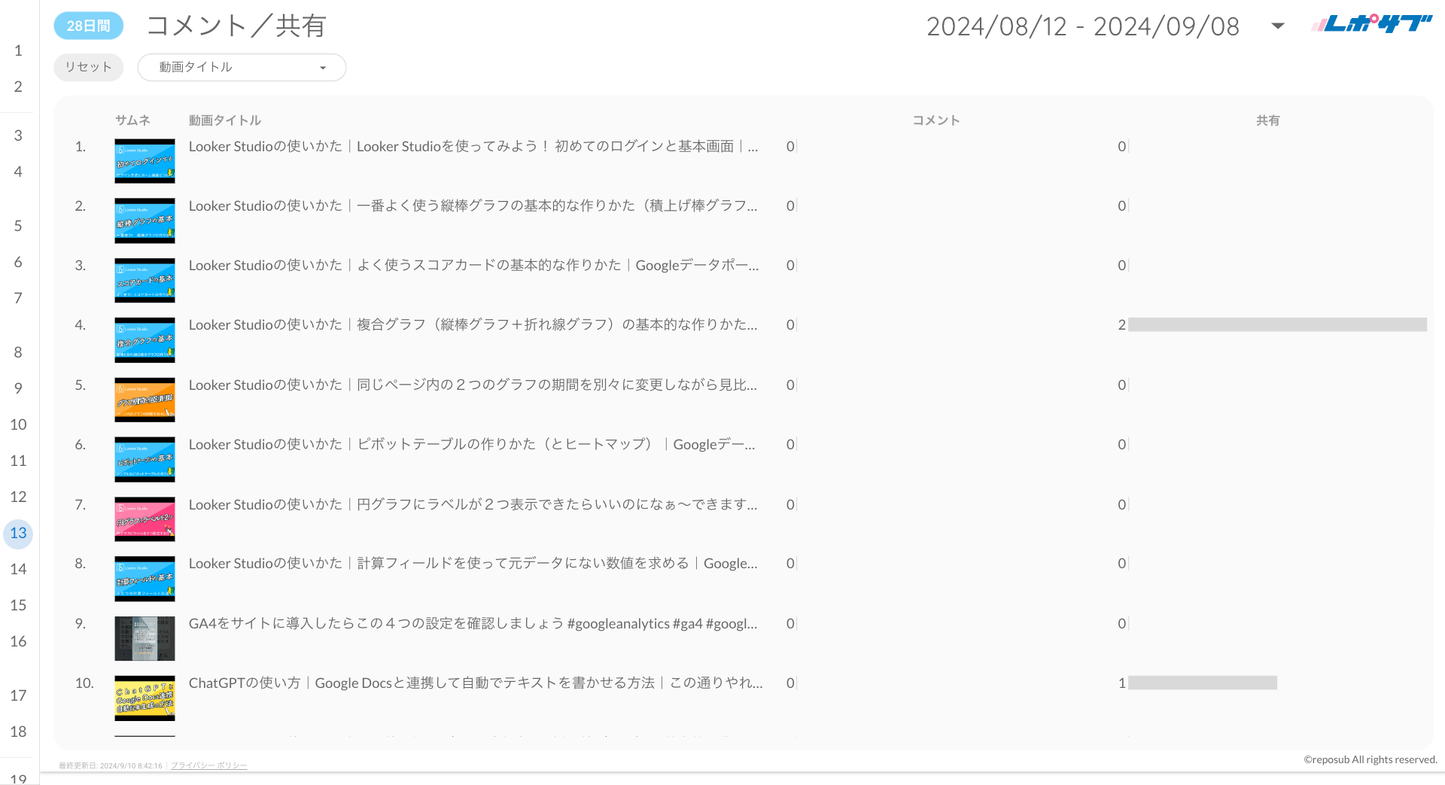The height and width of the screenshot is (785, 1445).
Task: Go to page 8 in sidebar
Action: (x=18, y=352)
